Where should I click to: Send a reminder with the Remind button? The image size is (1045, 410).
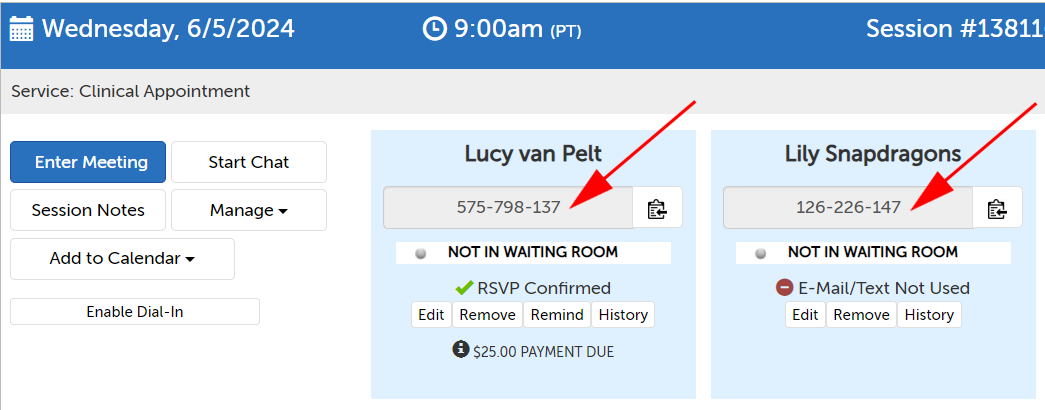(x=557, y=315)
